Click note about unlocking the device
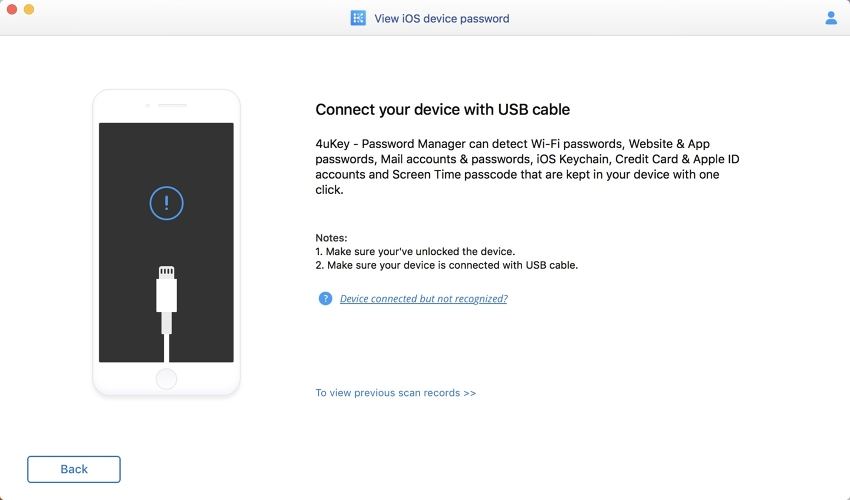 [x=415, y=252]
